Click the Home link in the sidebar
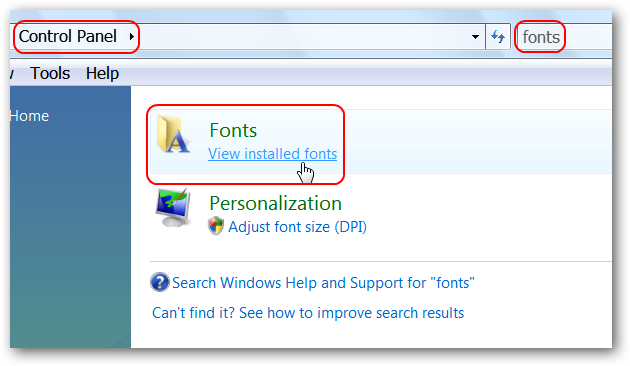630x366 pixels. [x=29, y=116]
